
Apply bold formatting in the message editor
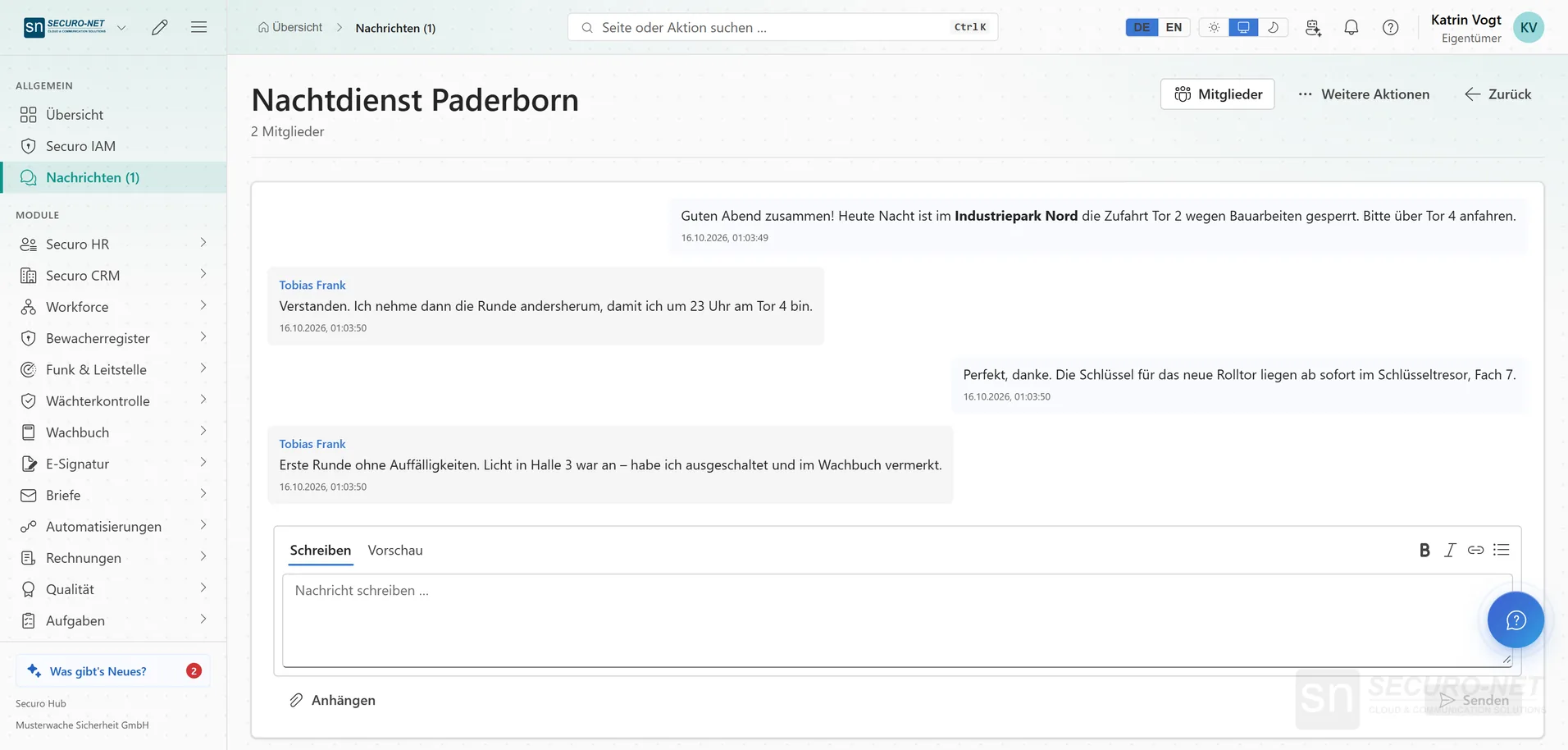pos(1424,550)
